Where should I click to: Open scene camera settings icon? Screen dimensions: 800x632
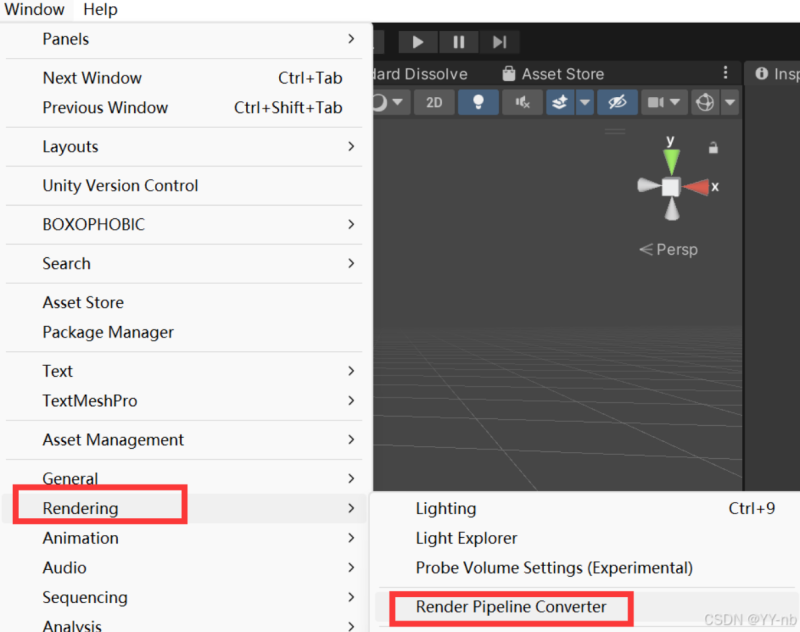[x=657, y=102]
